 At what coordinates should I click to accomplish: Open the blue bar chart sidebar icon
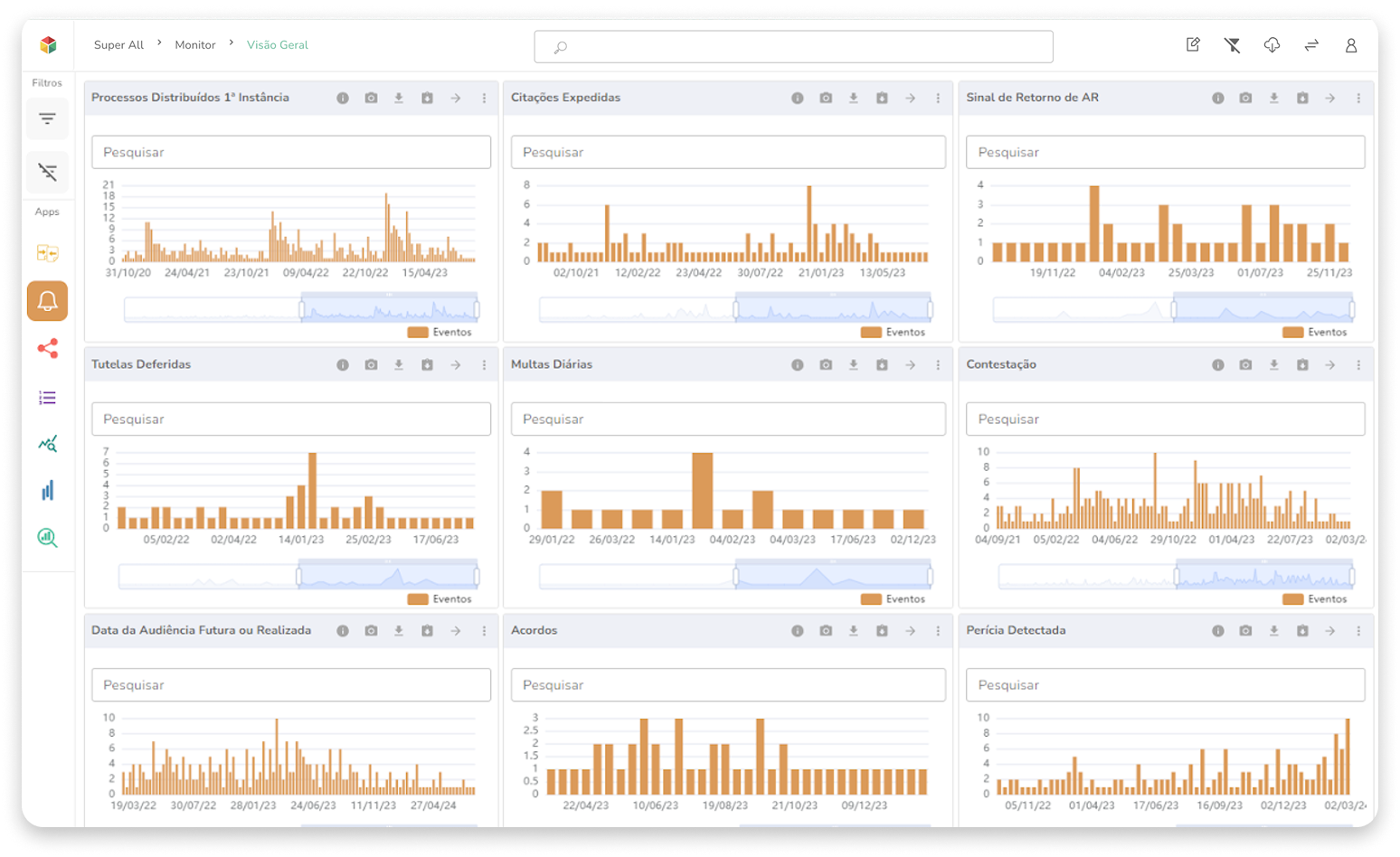click(48, 491)
